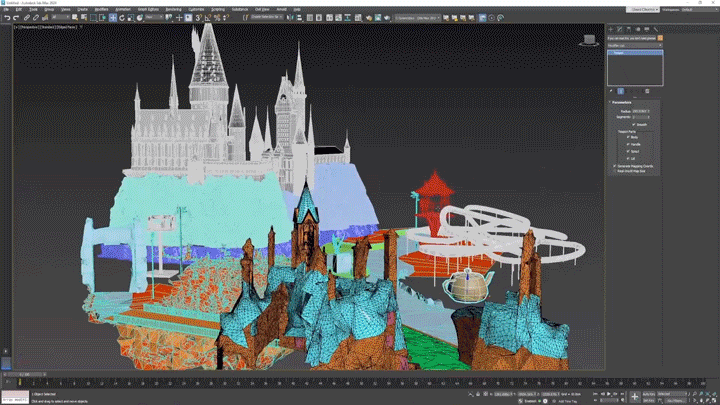Click the object color swatch beside name
This screenshot has width=720, height=405.
[658, 38]
